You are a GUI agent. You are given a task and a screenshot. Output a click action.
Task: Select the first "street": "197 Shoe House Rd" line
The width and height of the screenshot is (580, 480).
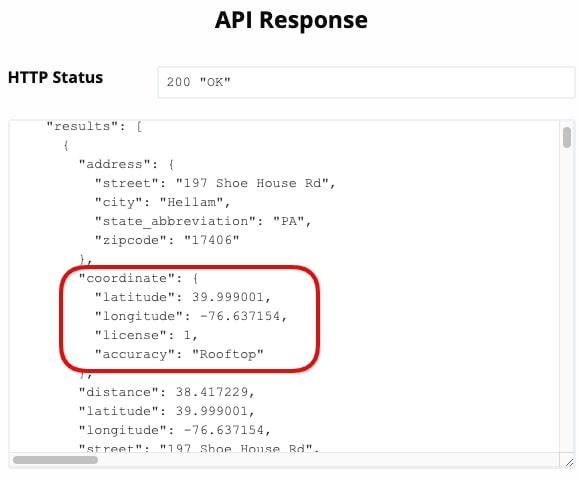215,183
